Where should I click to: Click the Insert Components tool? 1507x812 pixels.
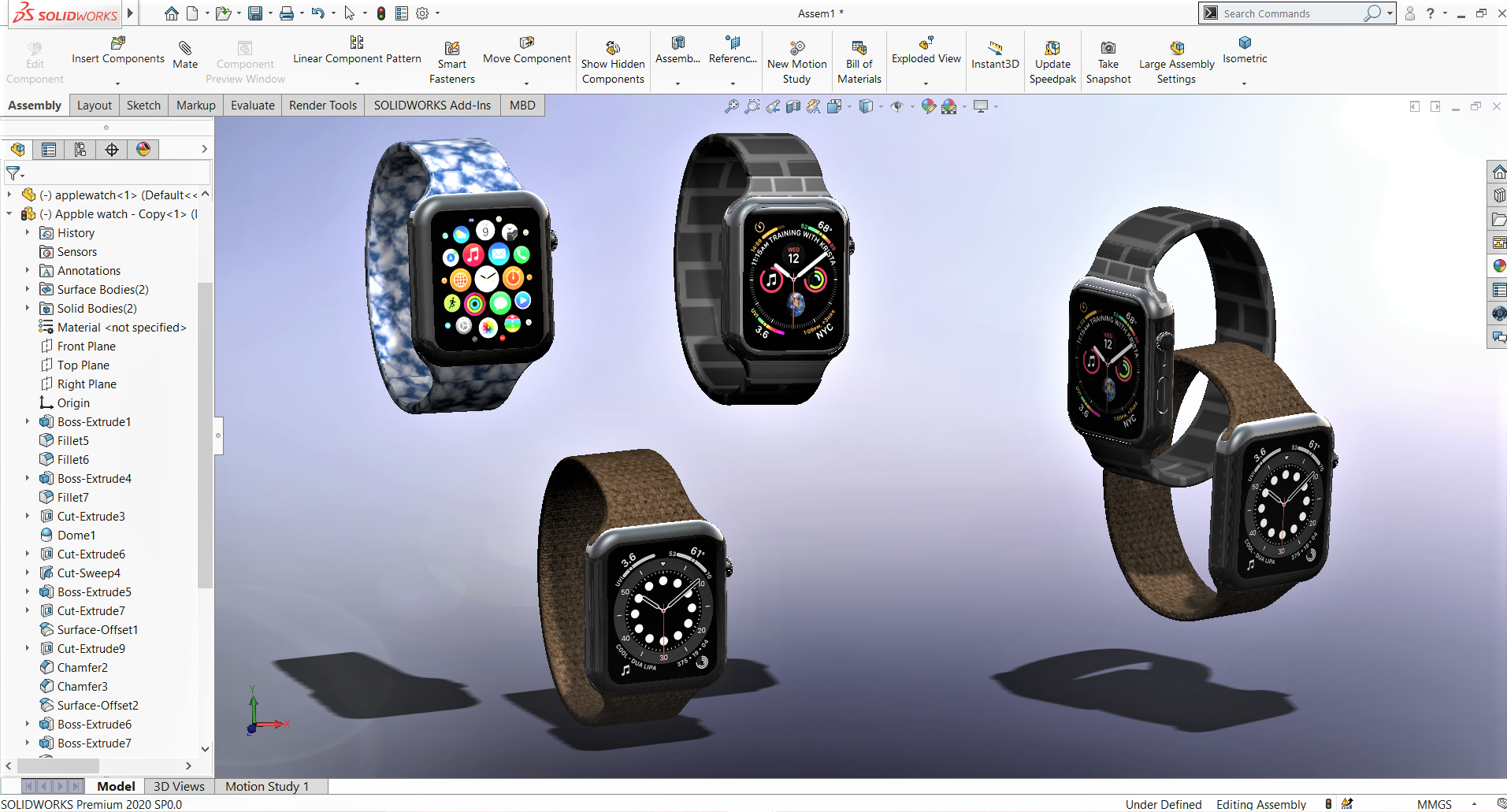coord(118,50)
